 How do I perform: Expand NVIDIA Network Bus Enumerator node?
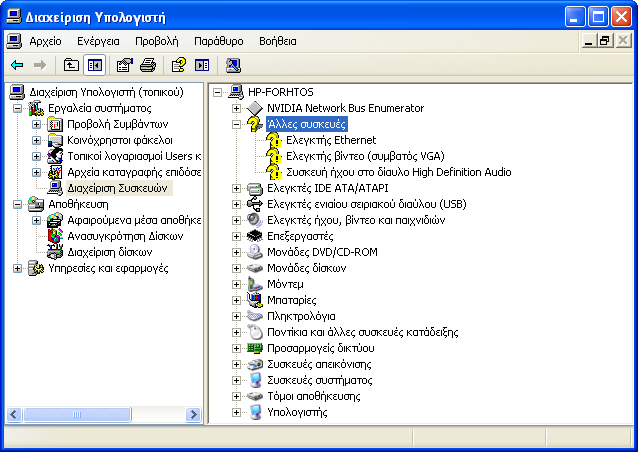tap(236, 108)
